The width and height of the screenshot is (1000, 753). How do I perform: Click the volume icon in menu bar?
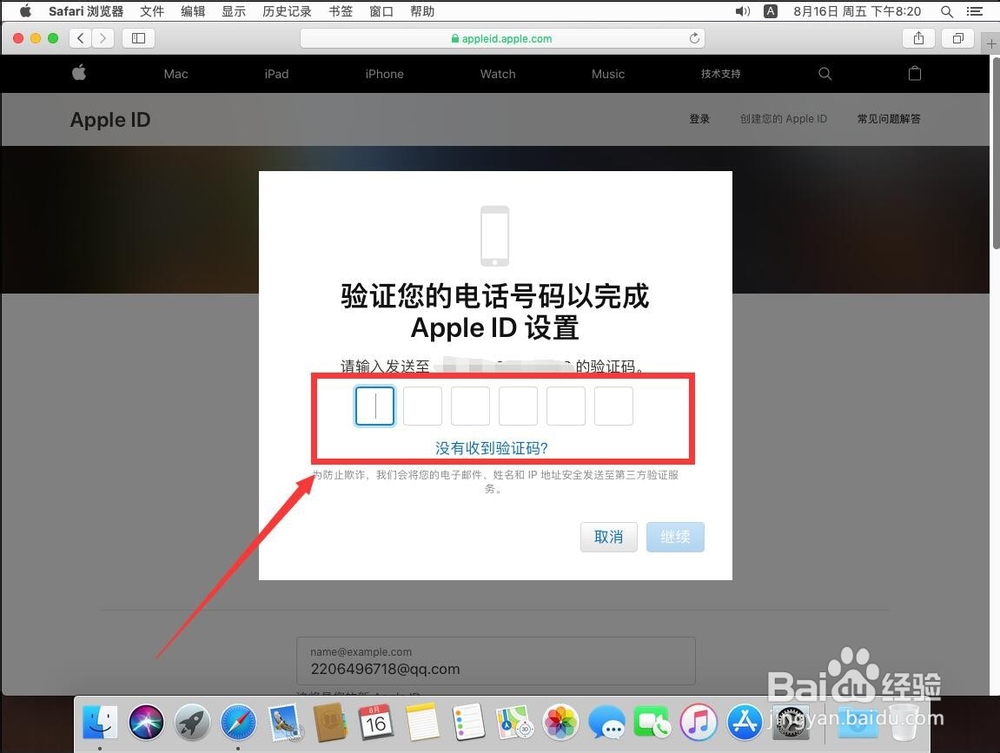coord(742,11)
